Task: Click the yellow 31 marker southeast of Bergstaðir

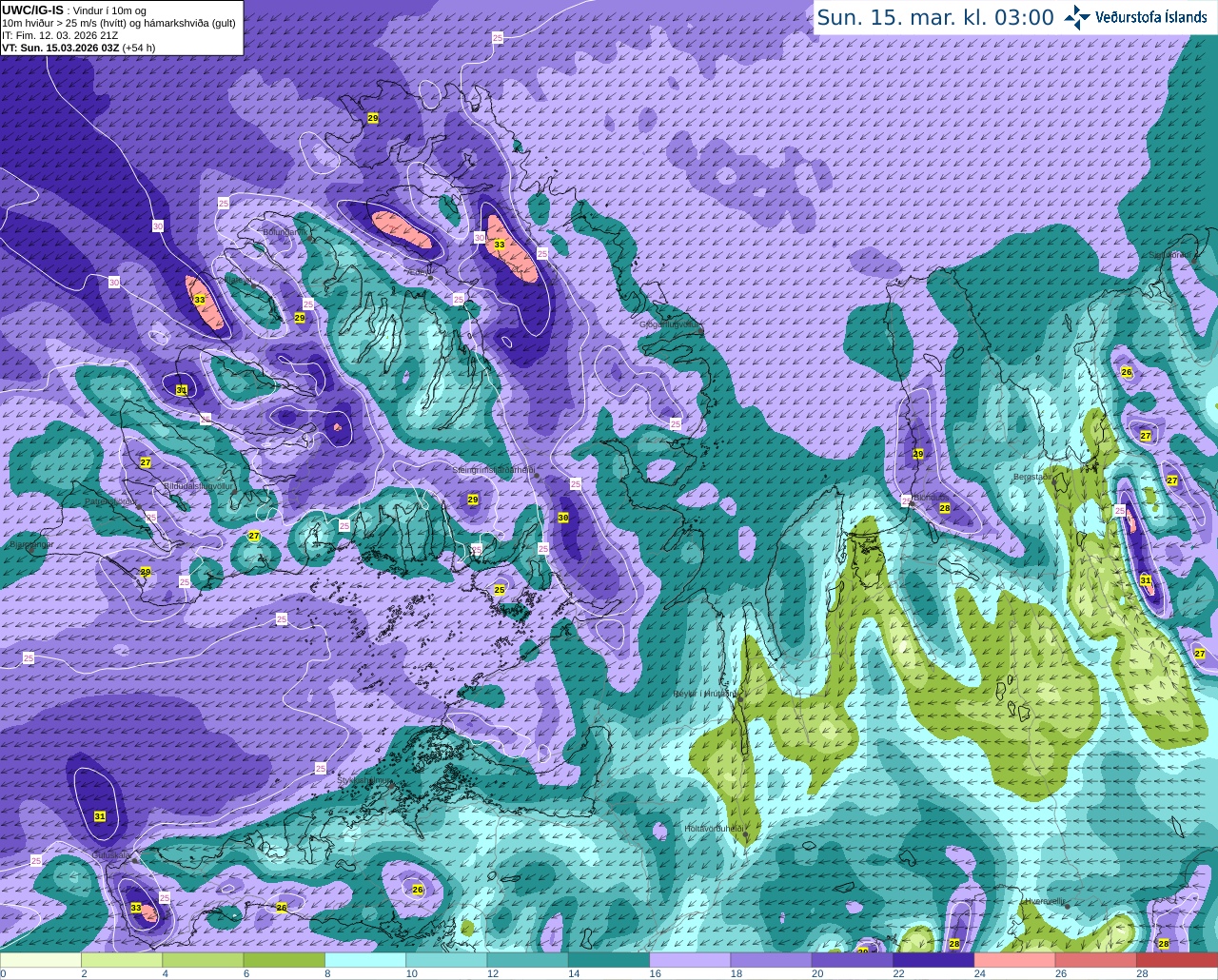Action: click(1146, 579)
